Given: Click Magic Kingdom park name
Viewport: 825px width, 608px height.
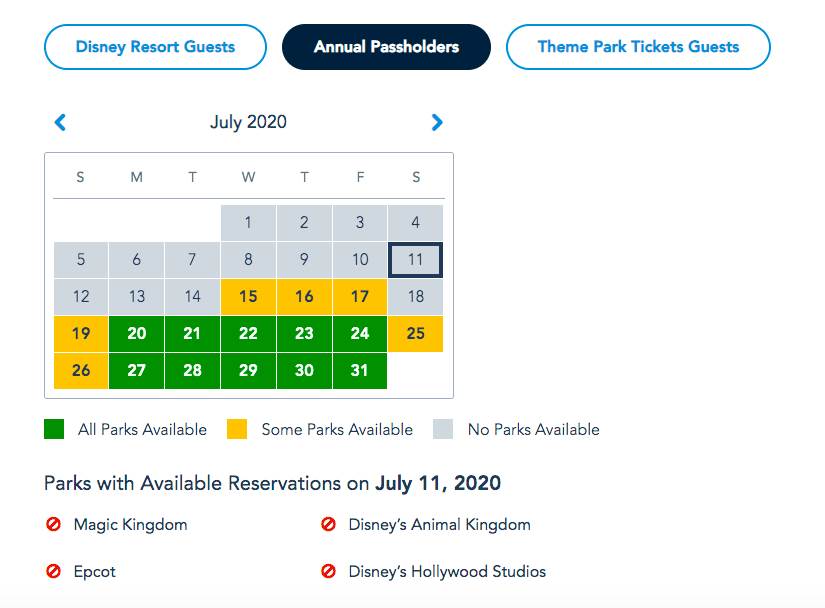Looking at the screenshot, I should pyautogui.click(x=130, y=524).
